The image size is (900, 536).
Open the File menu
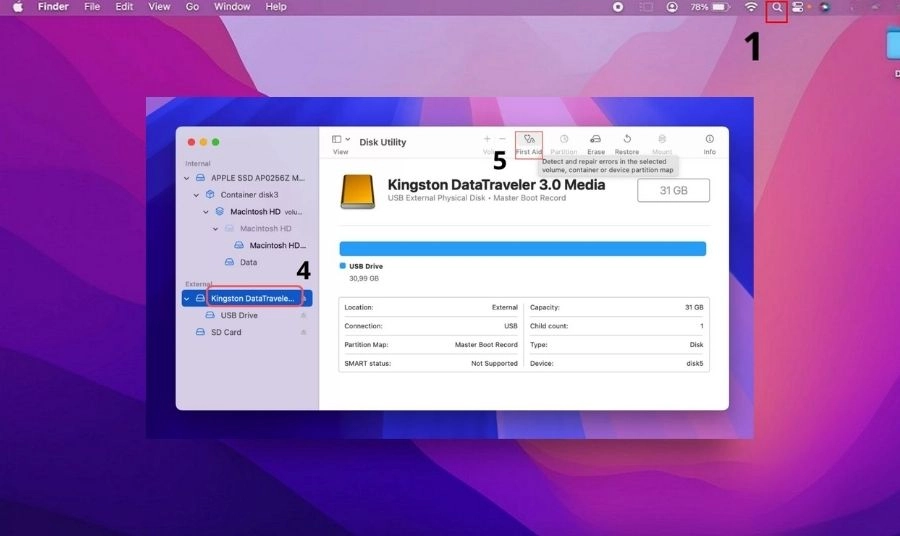[92, 7]
